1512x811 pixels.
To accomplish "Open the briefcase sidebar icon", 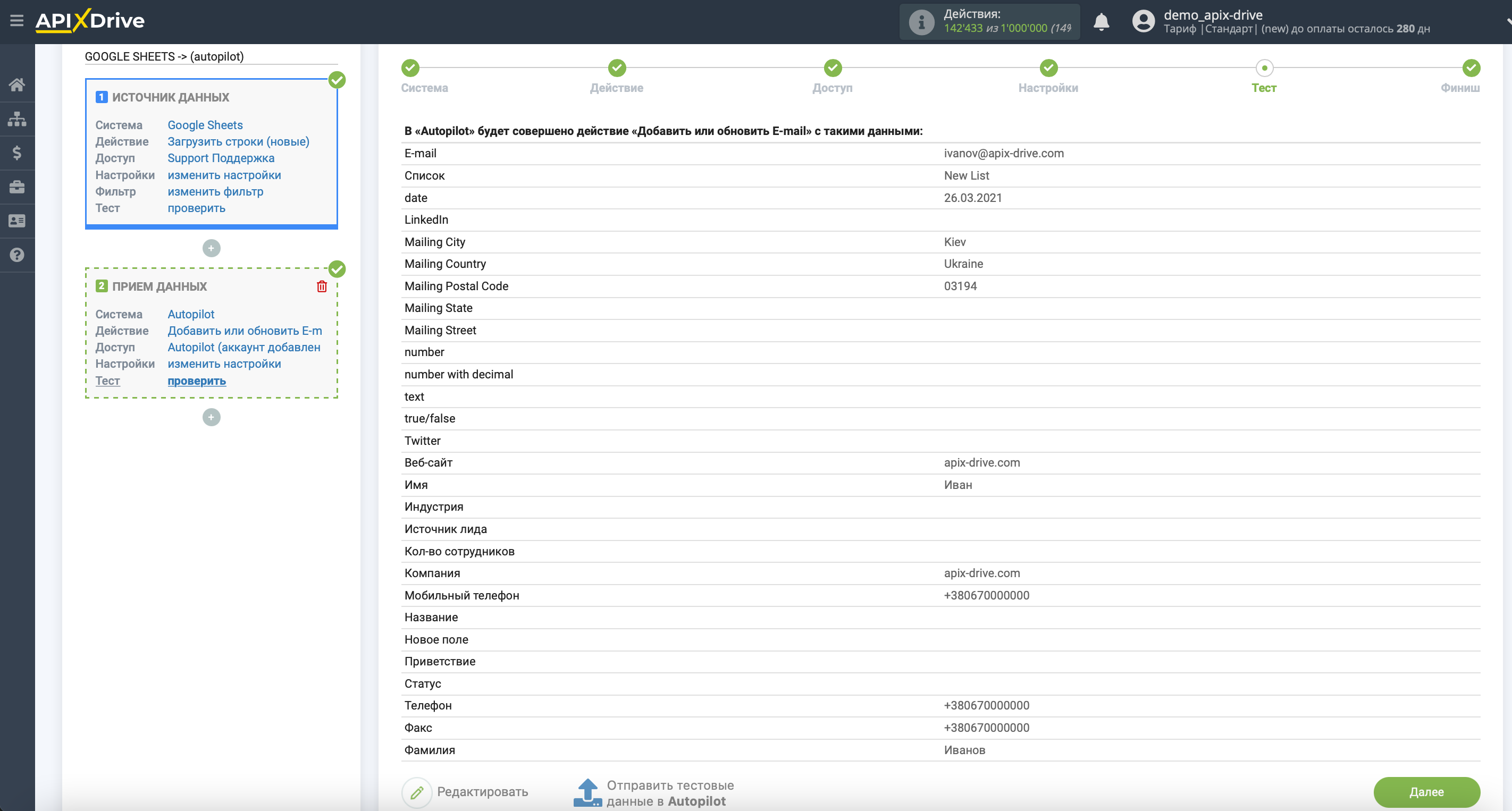I will point(17,187).
